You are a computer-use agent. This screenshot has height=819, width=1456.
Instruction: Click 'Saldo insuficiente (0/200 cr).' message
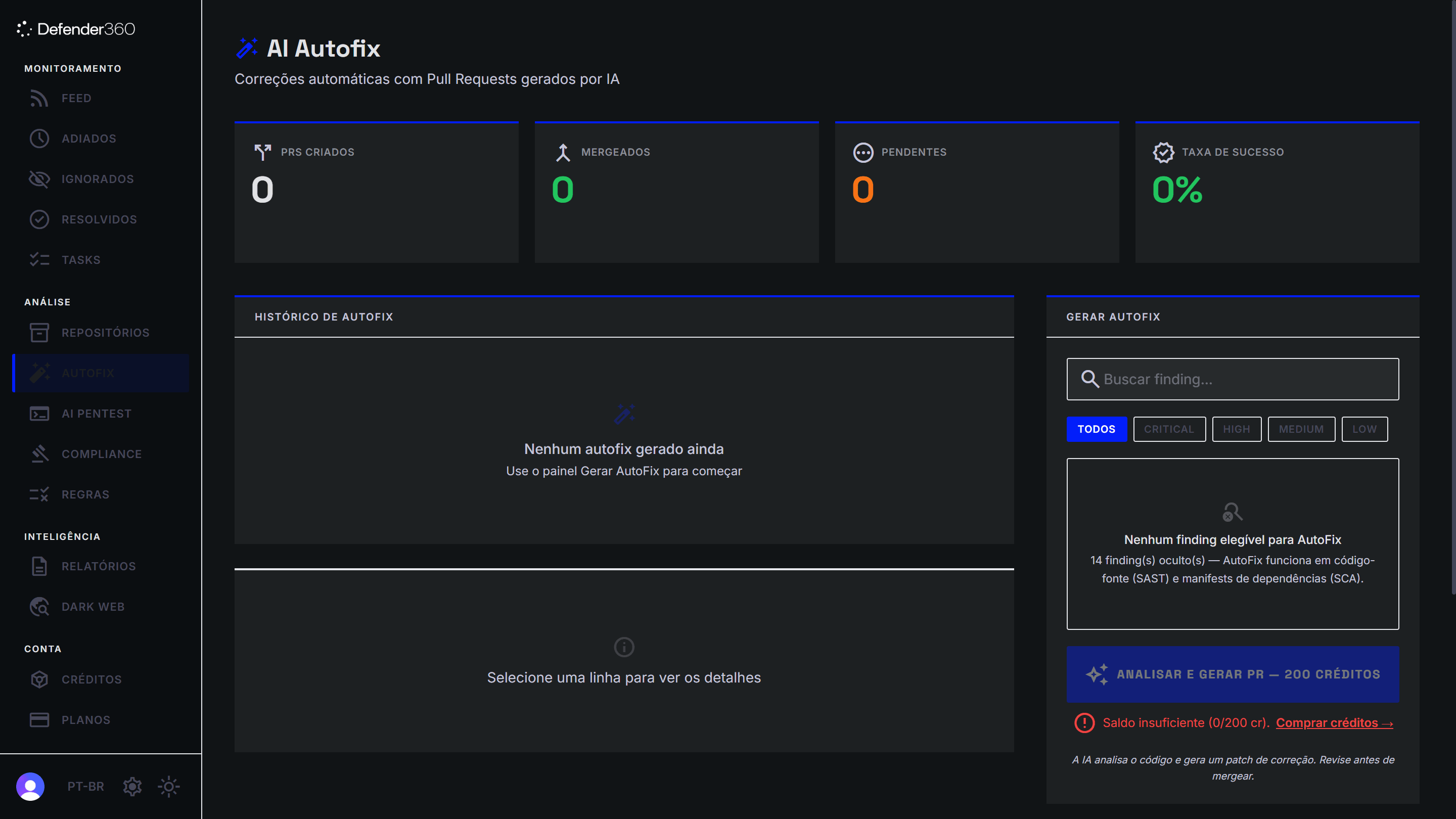(x=1186, y=723)
